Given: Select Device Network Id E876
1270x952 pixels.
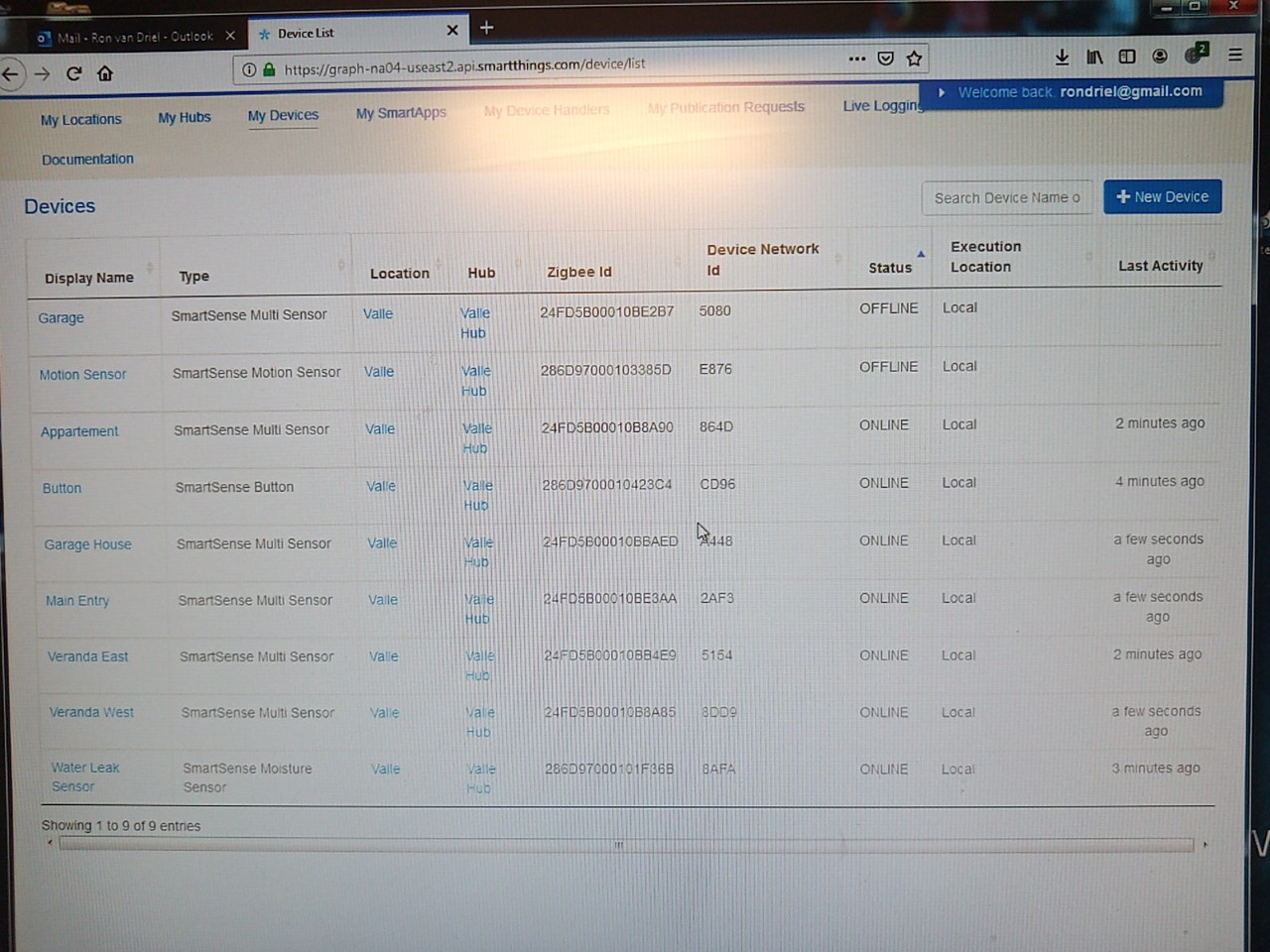Looking at the screenshot, I should pyautogui.click(x=715, y=369).
